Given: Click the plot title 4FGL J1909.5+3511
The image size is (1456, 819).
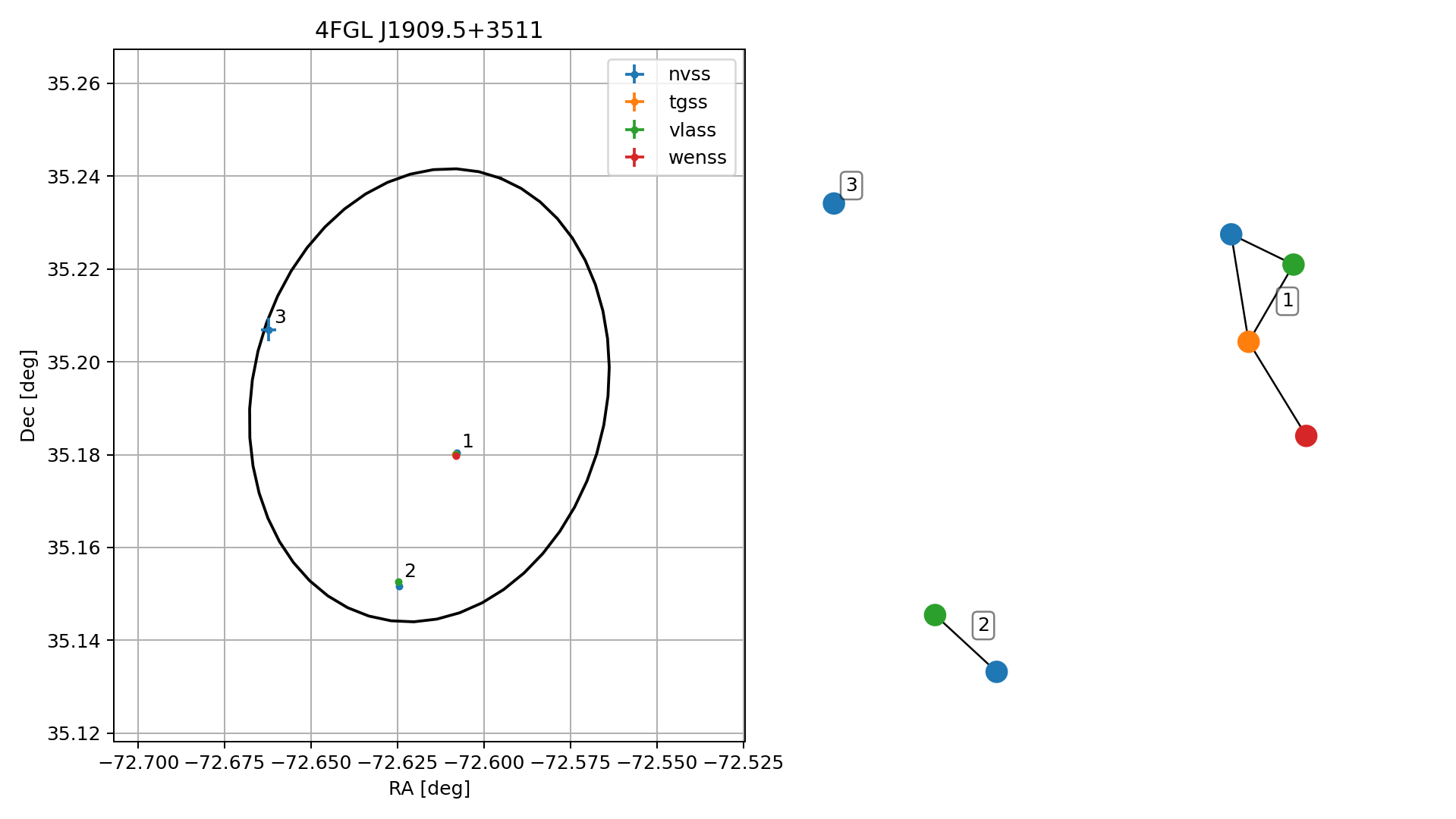Looking at the screenshot, I should pyautogui.click(x=429, y=30).
